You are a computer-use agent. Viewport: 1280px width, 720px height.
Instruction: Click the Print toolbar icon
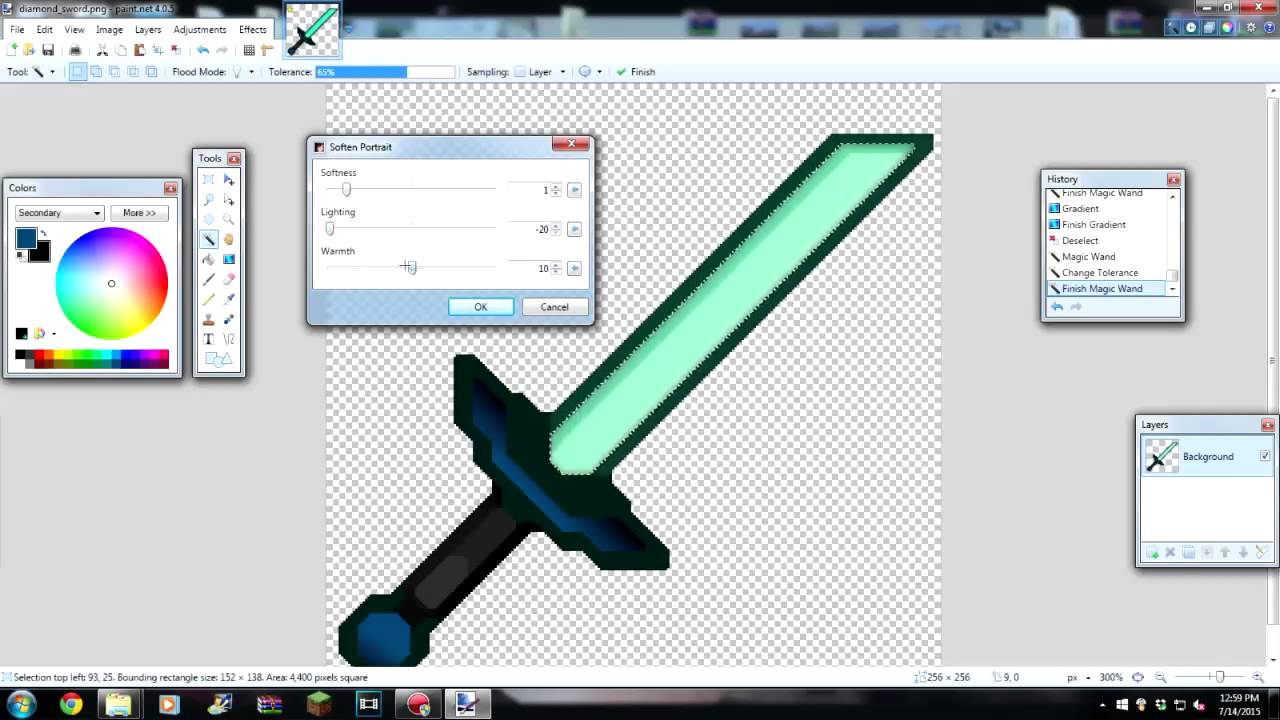coord(75,50)
